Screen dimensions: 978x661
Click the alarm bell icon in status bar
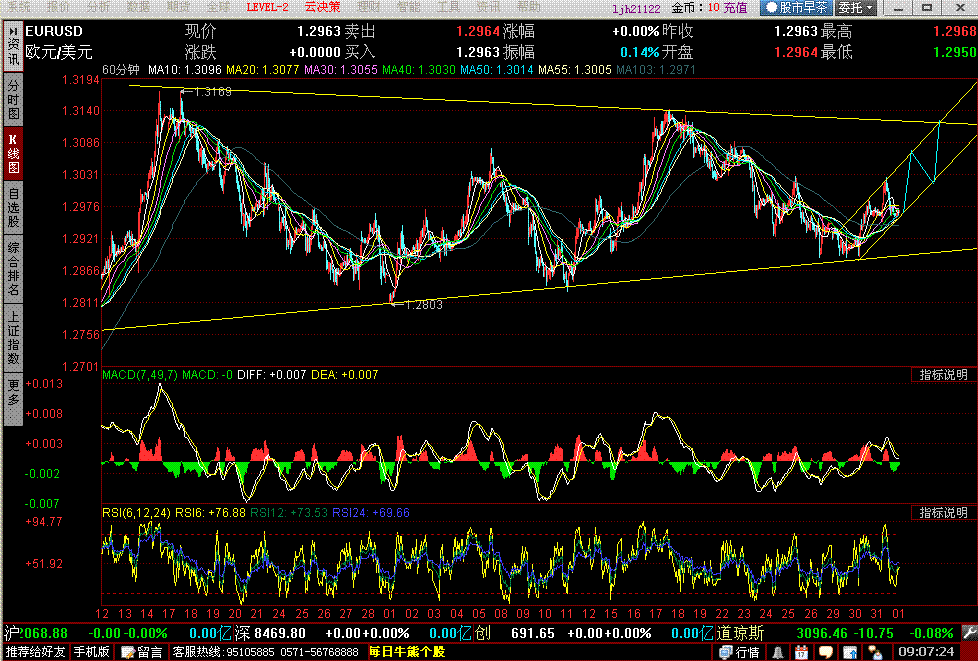[x=778, y=652]
